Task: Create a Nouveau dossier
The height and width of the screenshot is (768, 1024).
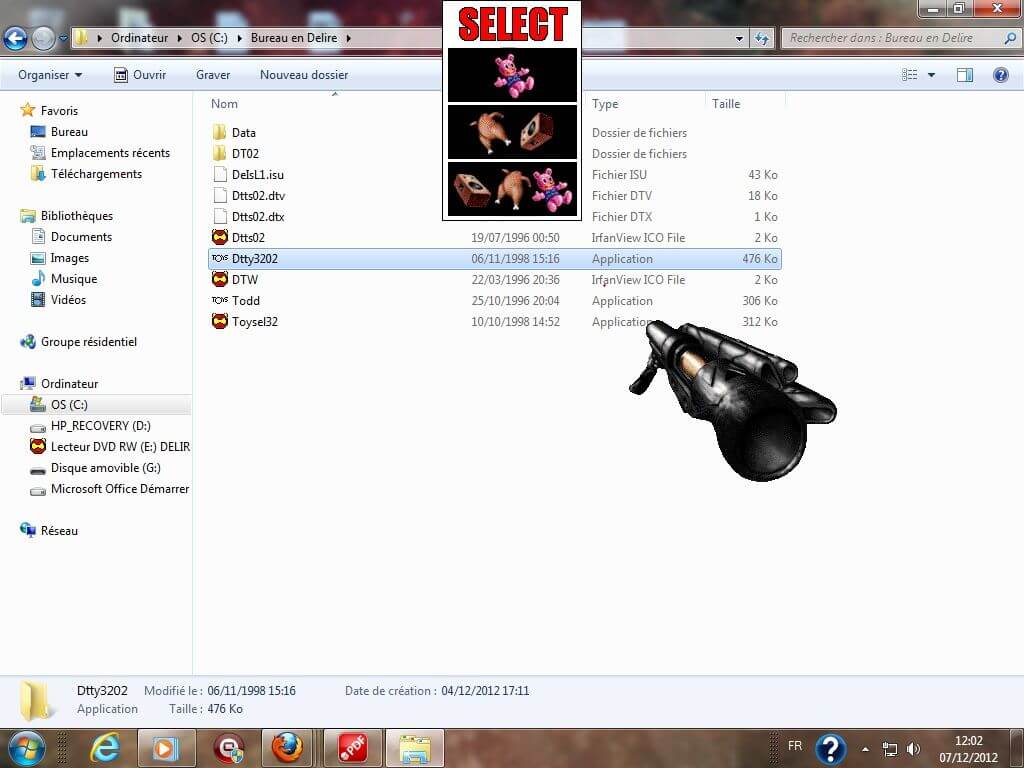Action: 304,74
